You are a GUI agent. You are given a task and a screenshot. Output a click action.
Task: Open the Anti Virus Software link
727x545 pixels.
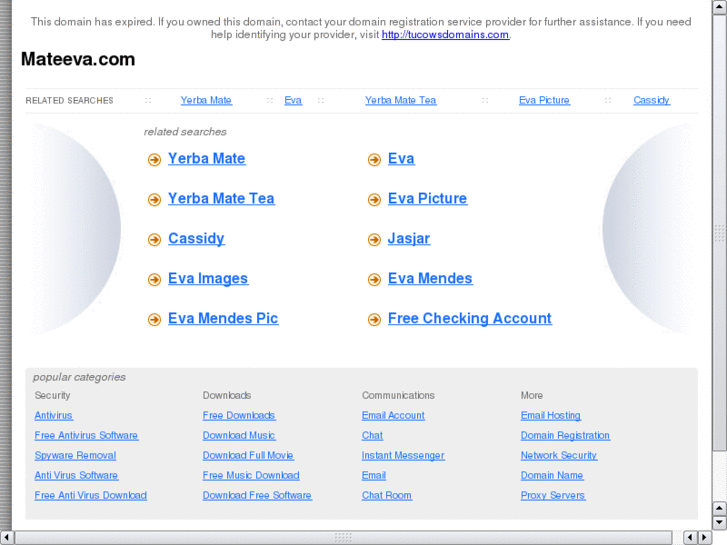[76, 475]
